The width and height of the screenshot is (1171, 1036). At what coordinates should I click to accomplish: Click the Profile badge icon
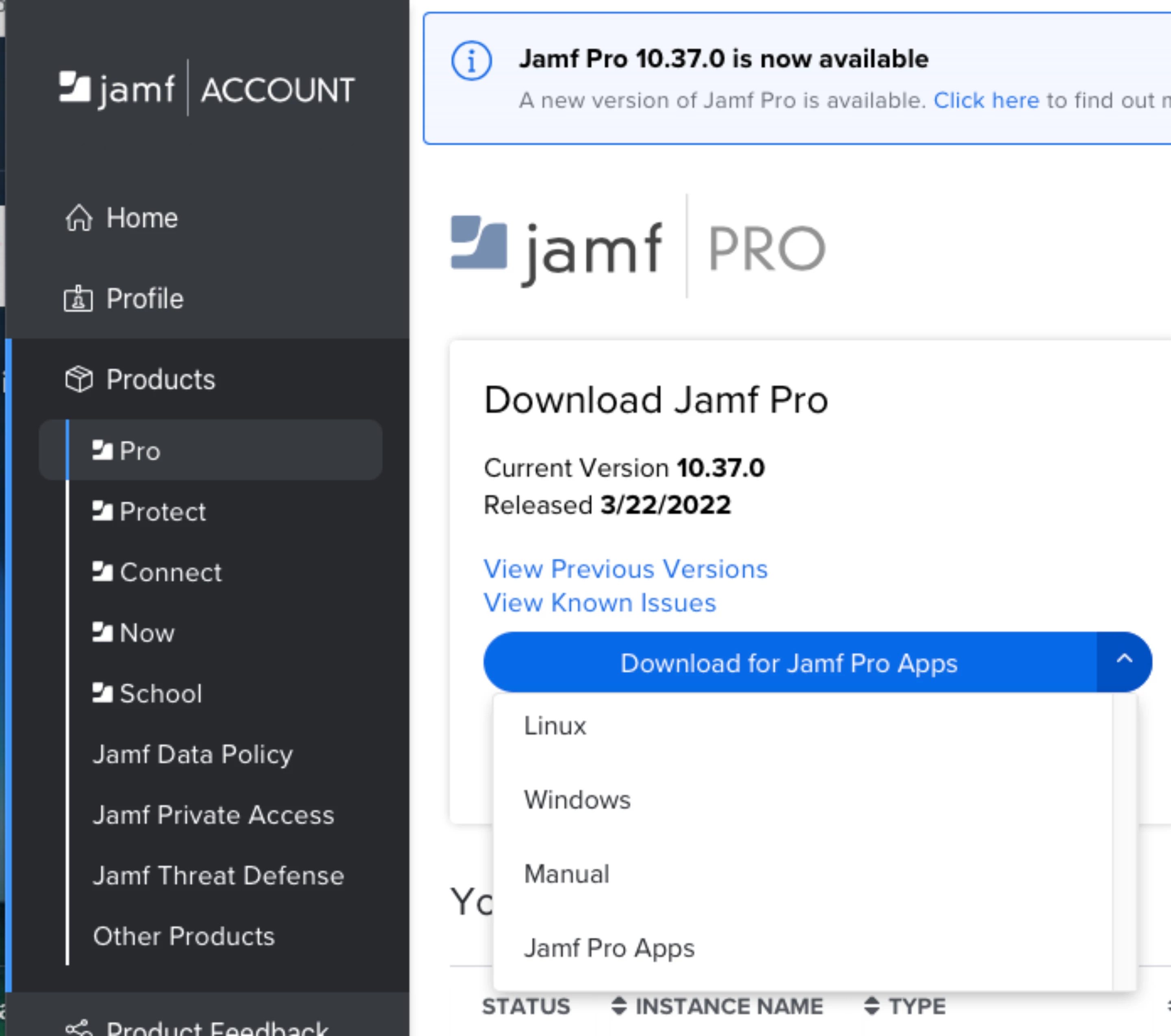tap(78, 299)
